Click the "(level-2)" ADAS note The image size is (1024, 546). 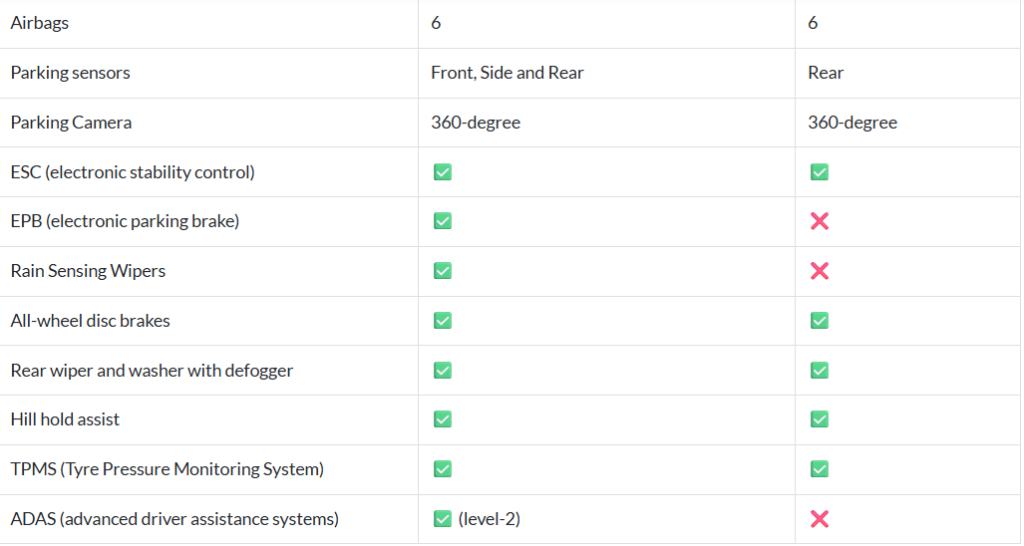(x=489, y=519)
